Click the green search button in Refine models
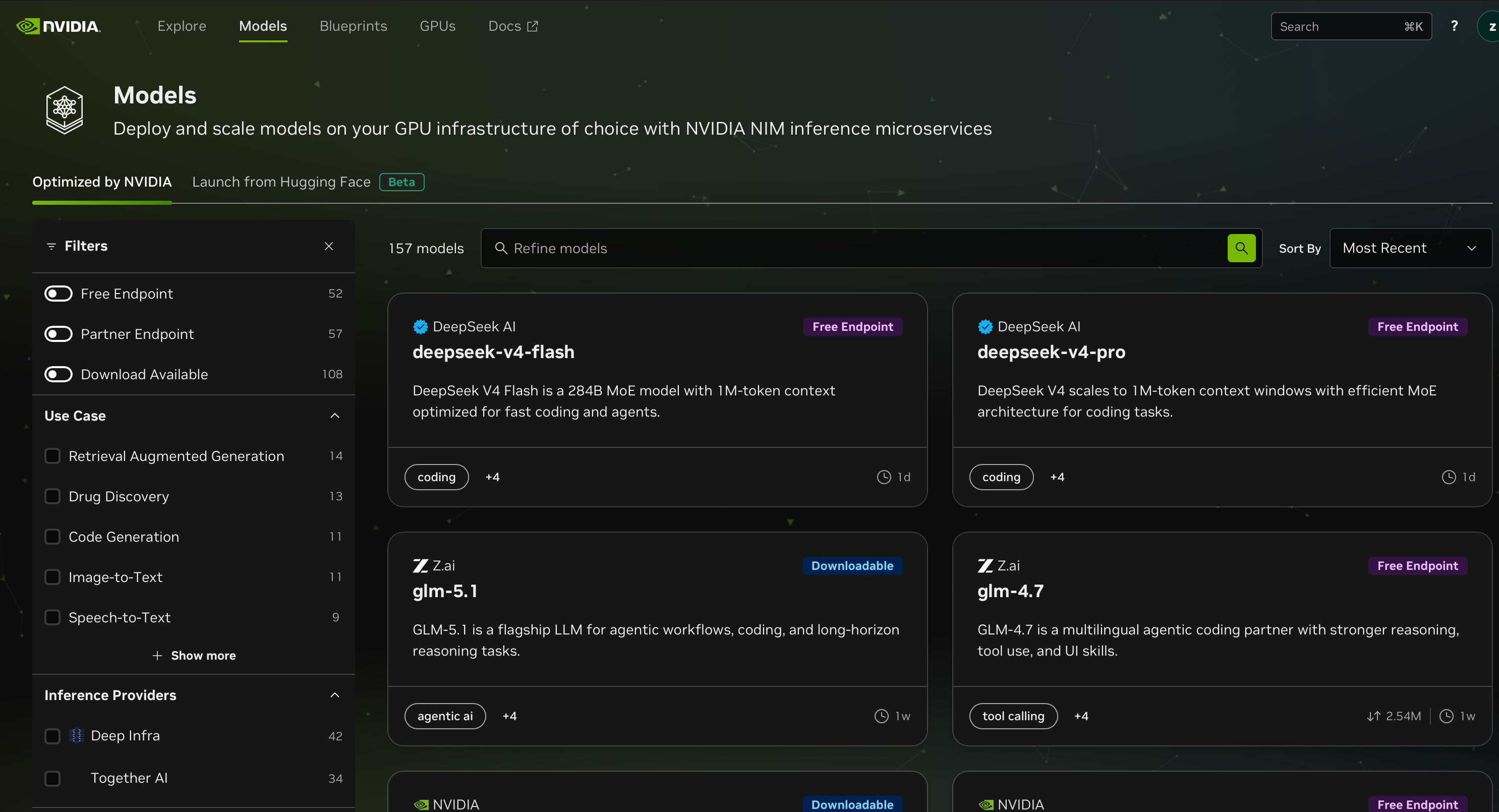Image resolution: width=1499 pixels, height=812 pixels. pyautogui.click(x=1241, y=248)
